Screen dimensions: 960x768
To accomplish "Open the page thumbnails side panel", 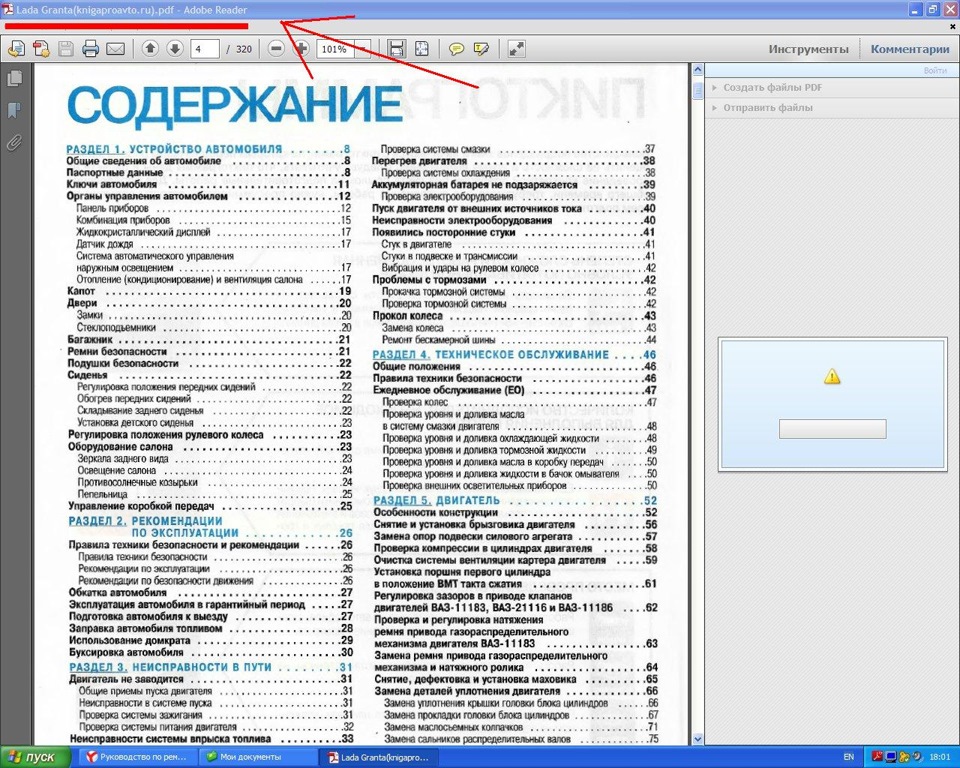I will [14, 78].
